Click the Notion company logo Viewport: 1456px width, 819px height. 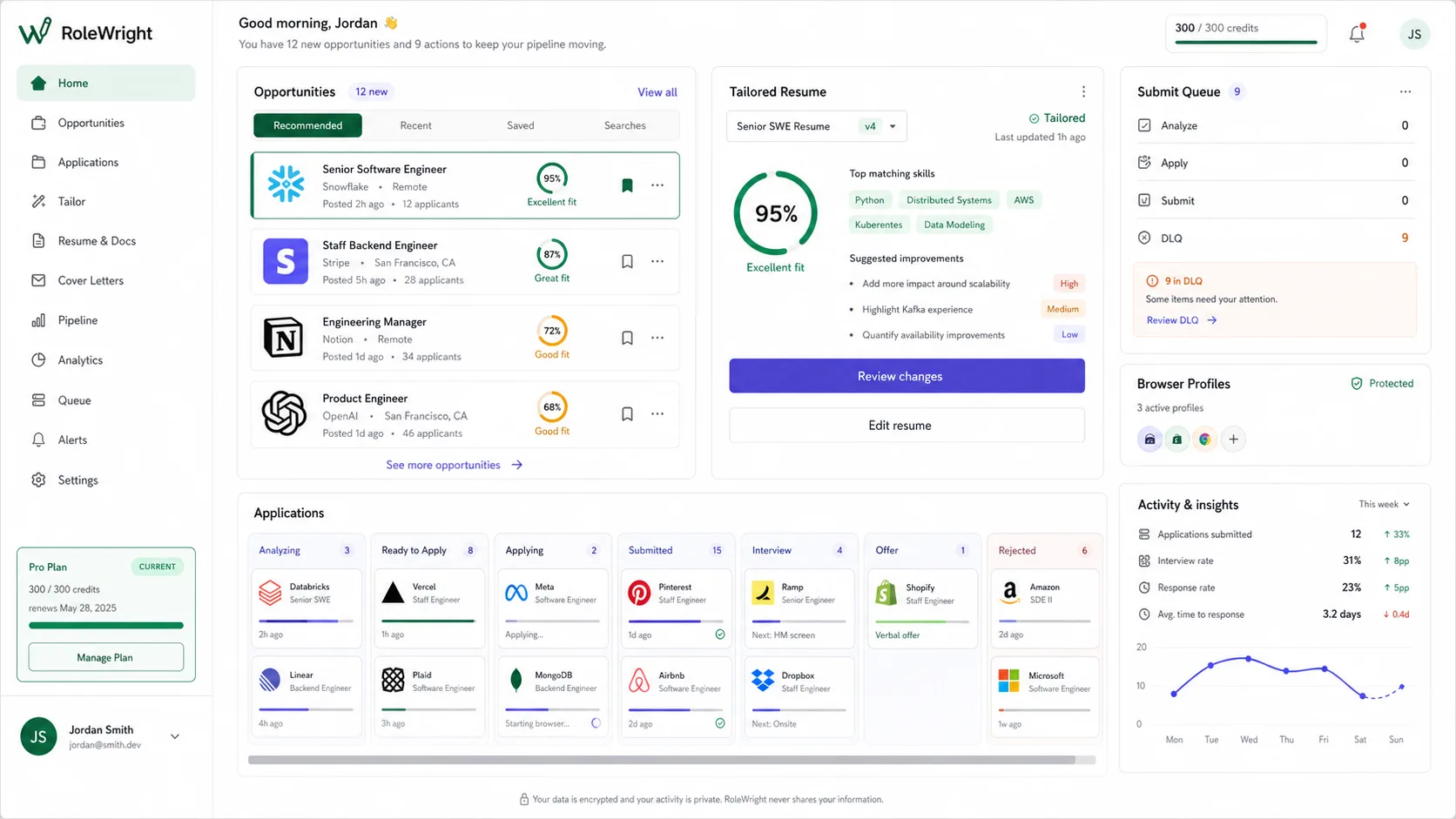[x=284, y=338]
